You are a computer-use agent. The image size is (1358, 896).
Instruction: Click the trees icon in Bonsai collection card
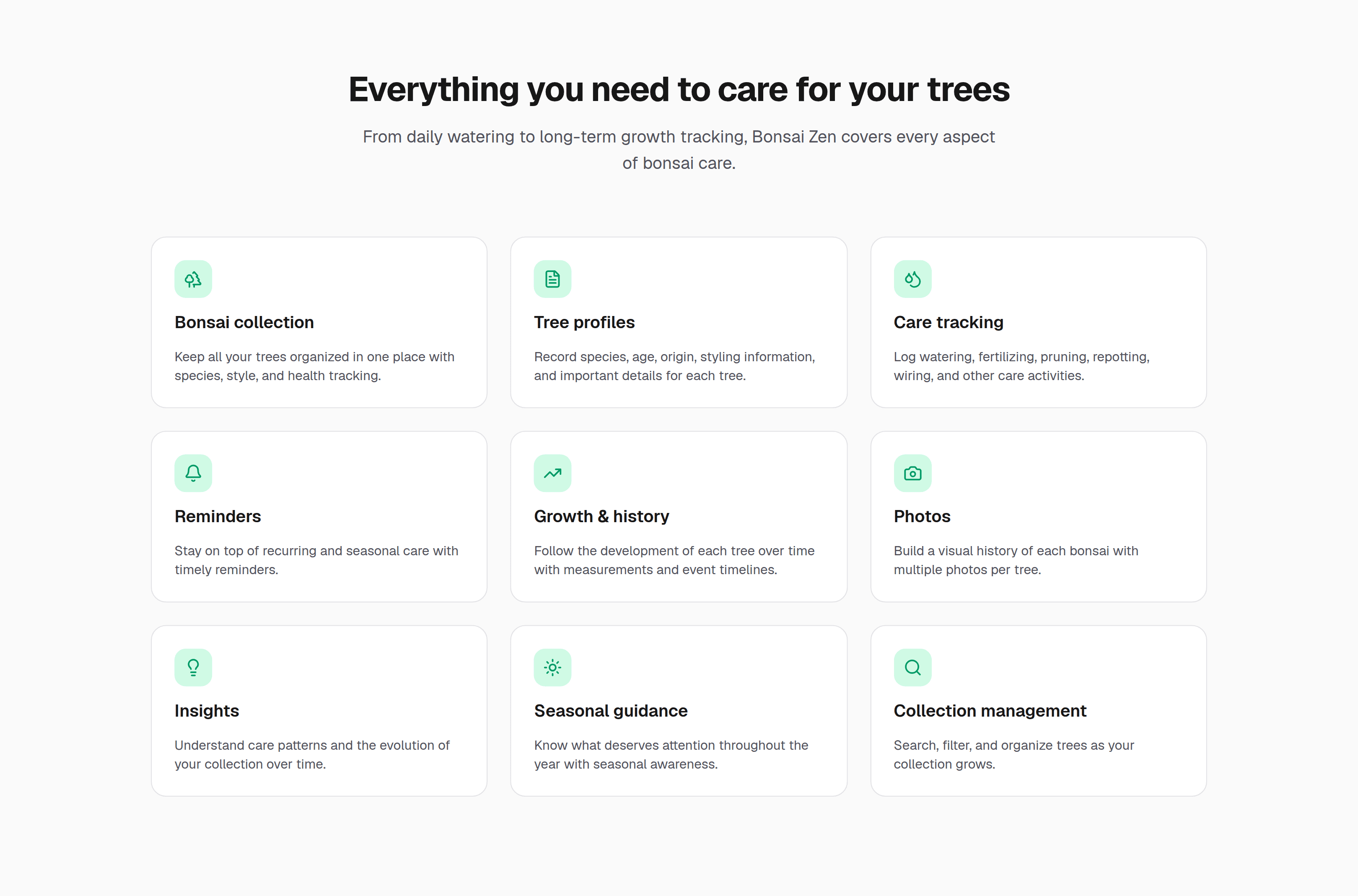click(x=193, y=279)
